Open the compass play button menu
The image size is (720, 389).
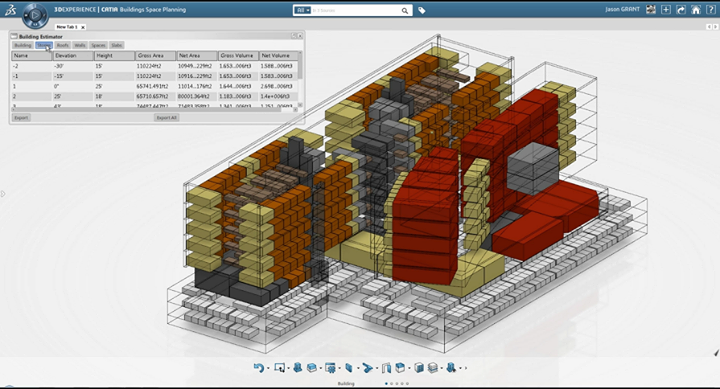(x=35, y=16)
